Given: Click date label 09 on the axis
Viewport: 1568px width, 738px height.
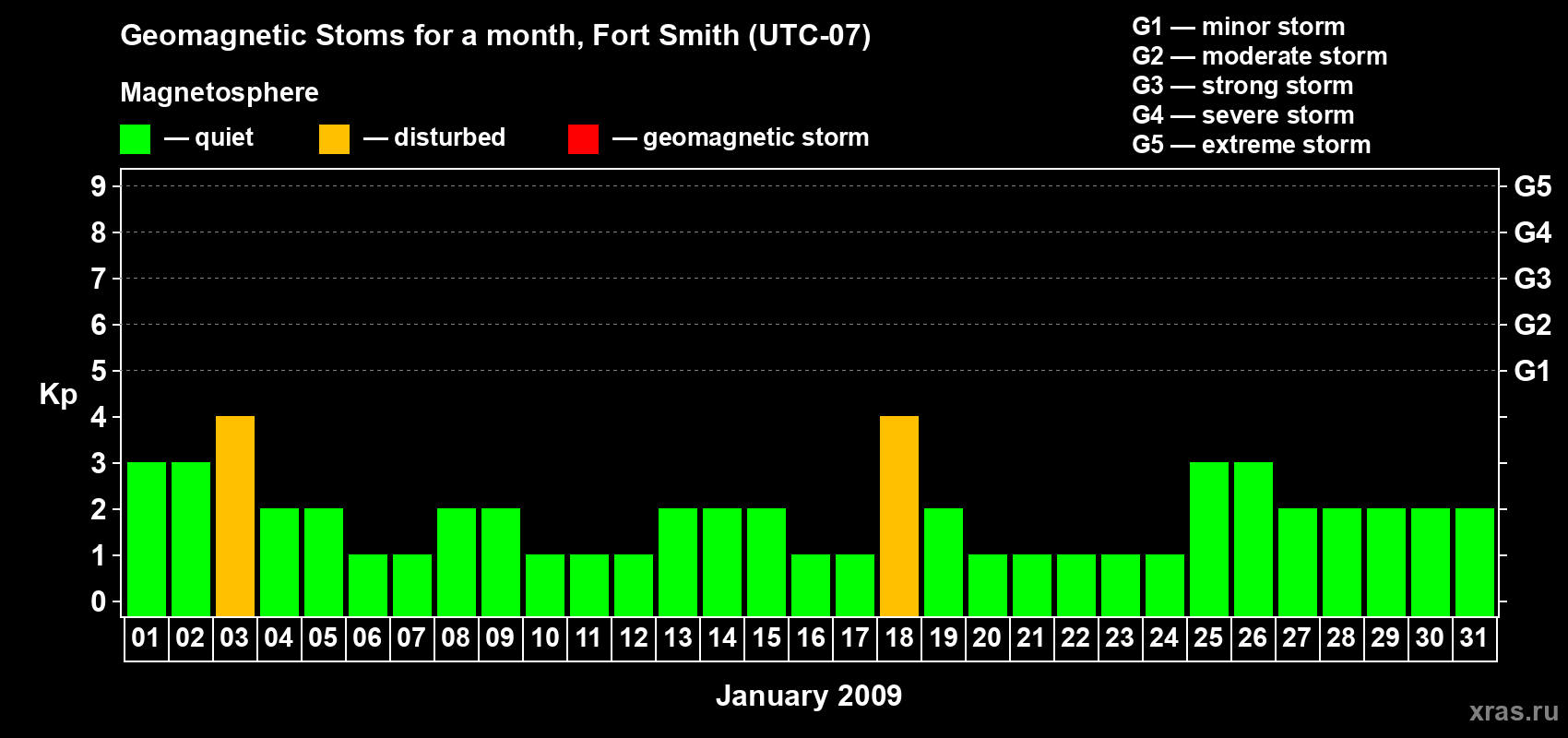Looking at the screenshot, I should [500, 638].
